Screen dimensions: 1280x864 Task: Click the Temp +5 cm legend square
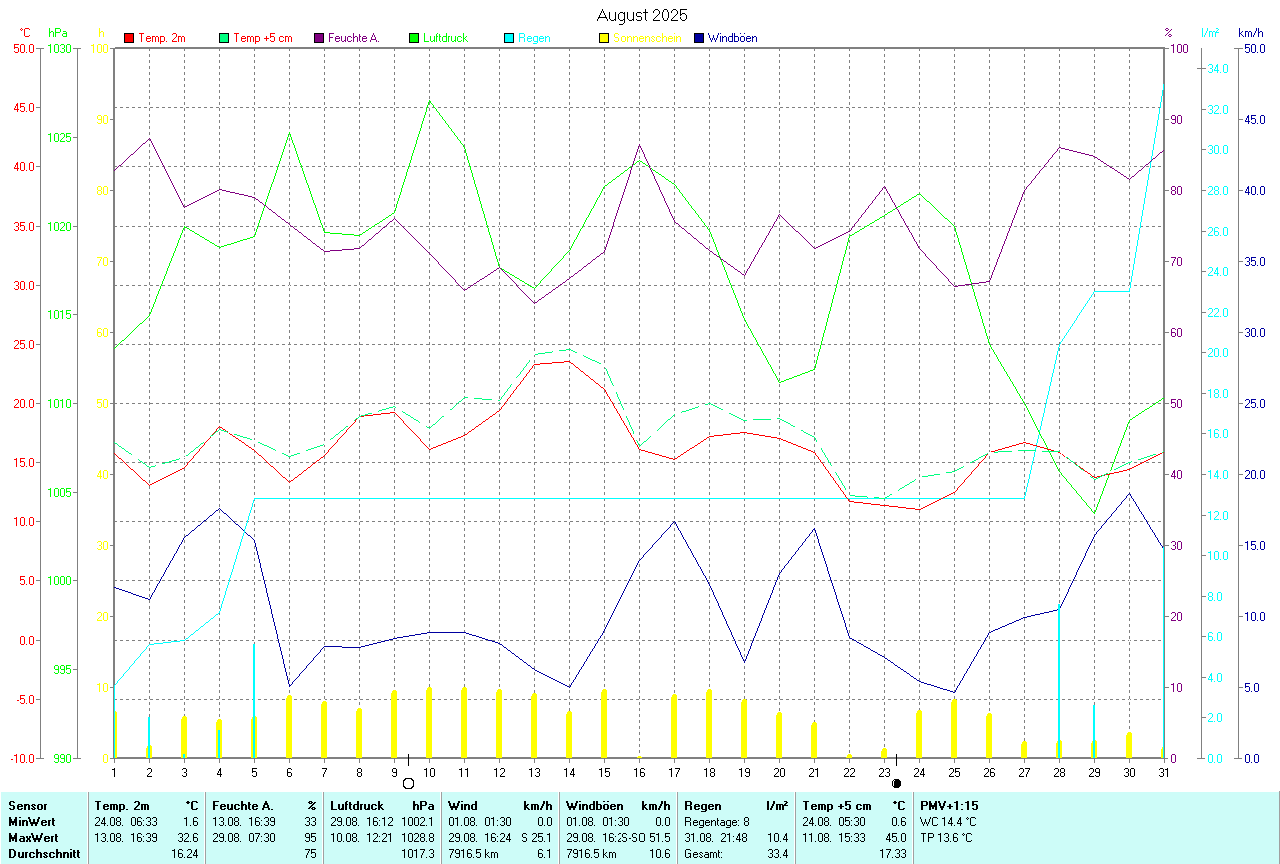point(223,38)
